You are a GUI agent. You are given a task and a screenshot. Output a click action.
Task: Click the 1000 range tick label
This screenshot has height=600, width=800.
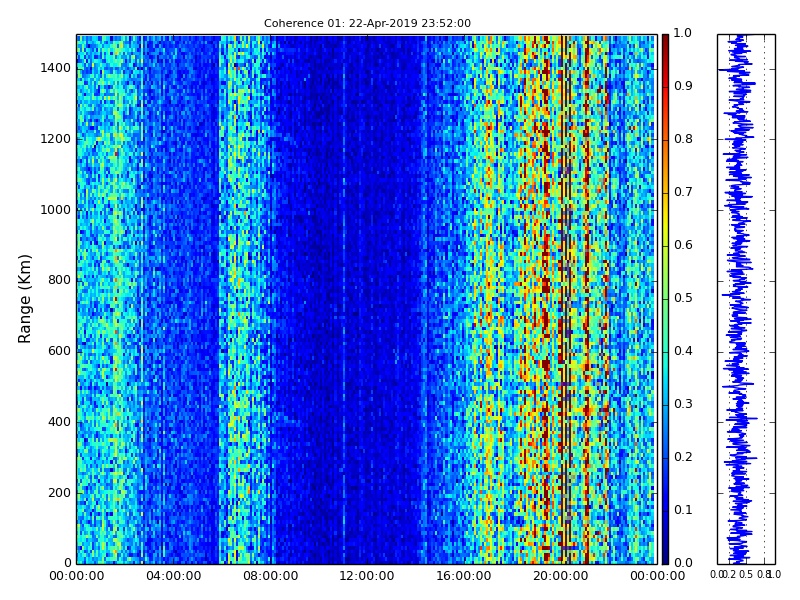point(56,210)
